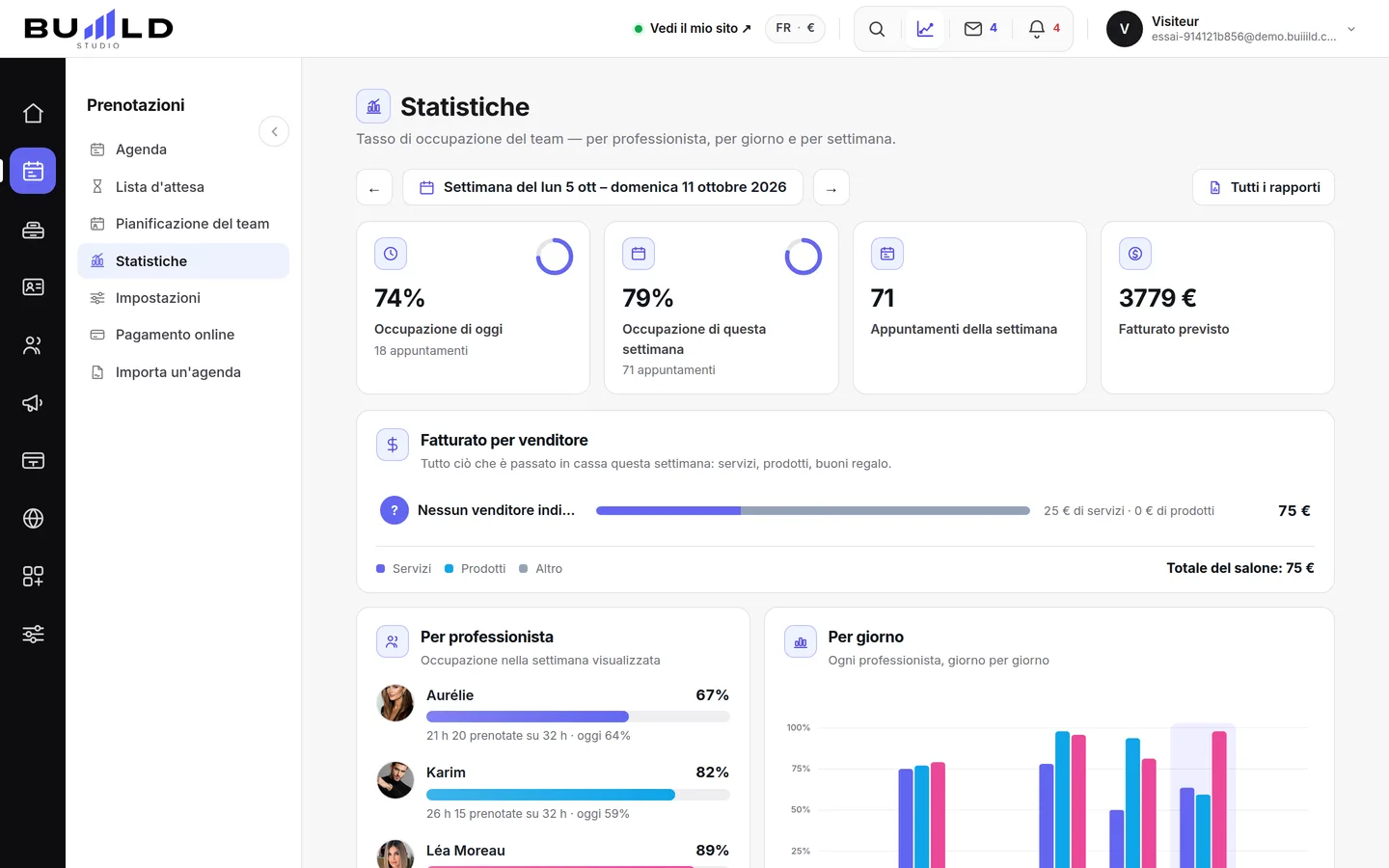This screenshot has height=868, width=1389.
Task: Open Pianificazione del team menu item
Action: point(183,224)
